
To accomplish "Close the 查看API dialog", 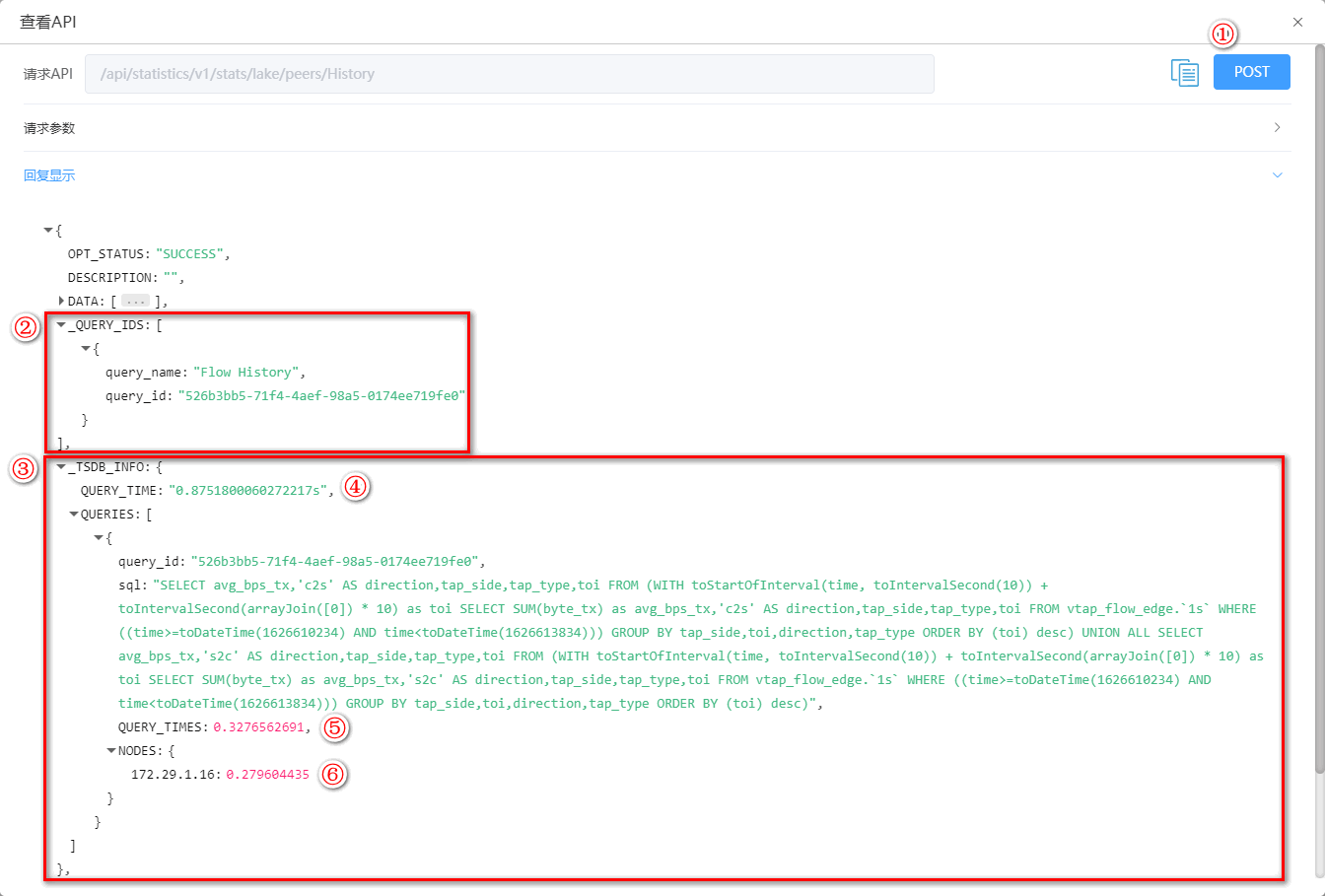I will coord(1297,22).
